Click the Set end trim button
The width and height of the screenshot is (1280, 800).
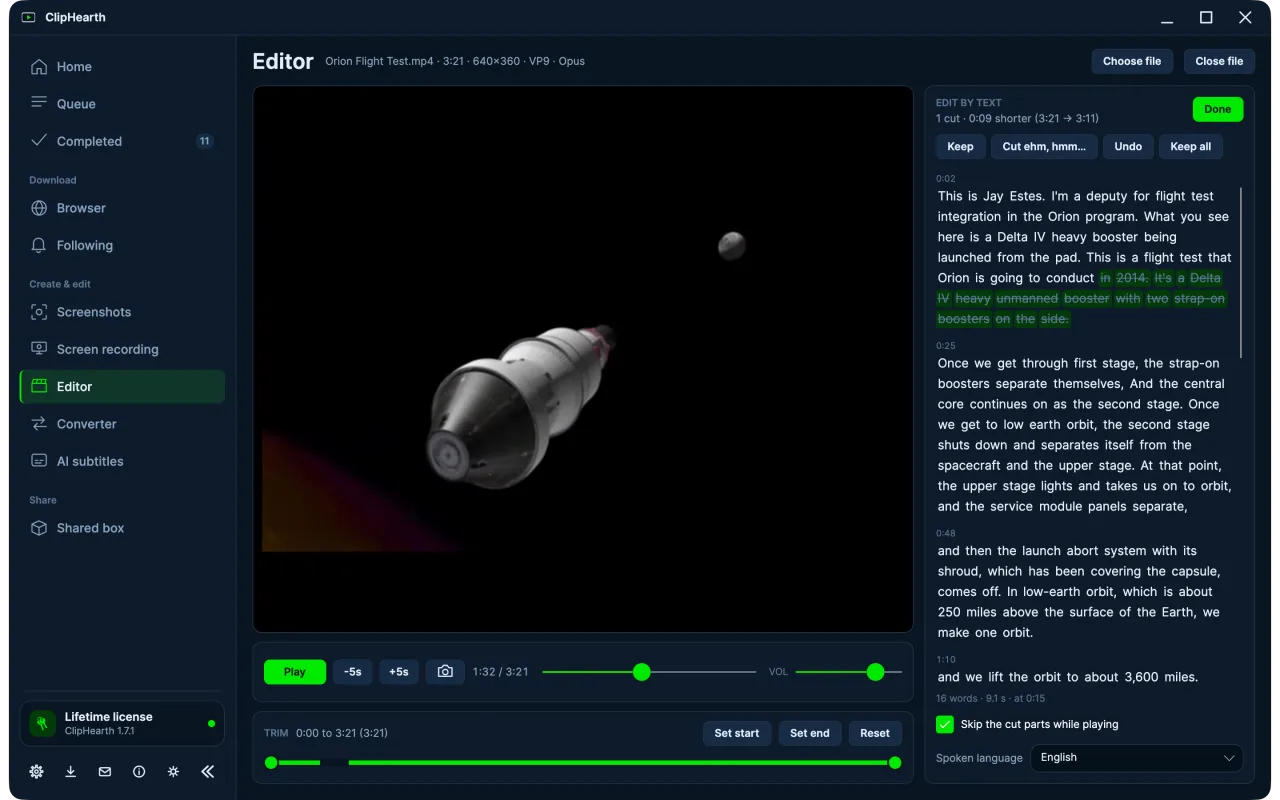[810, 733]
